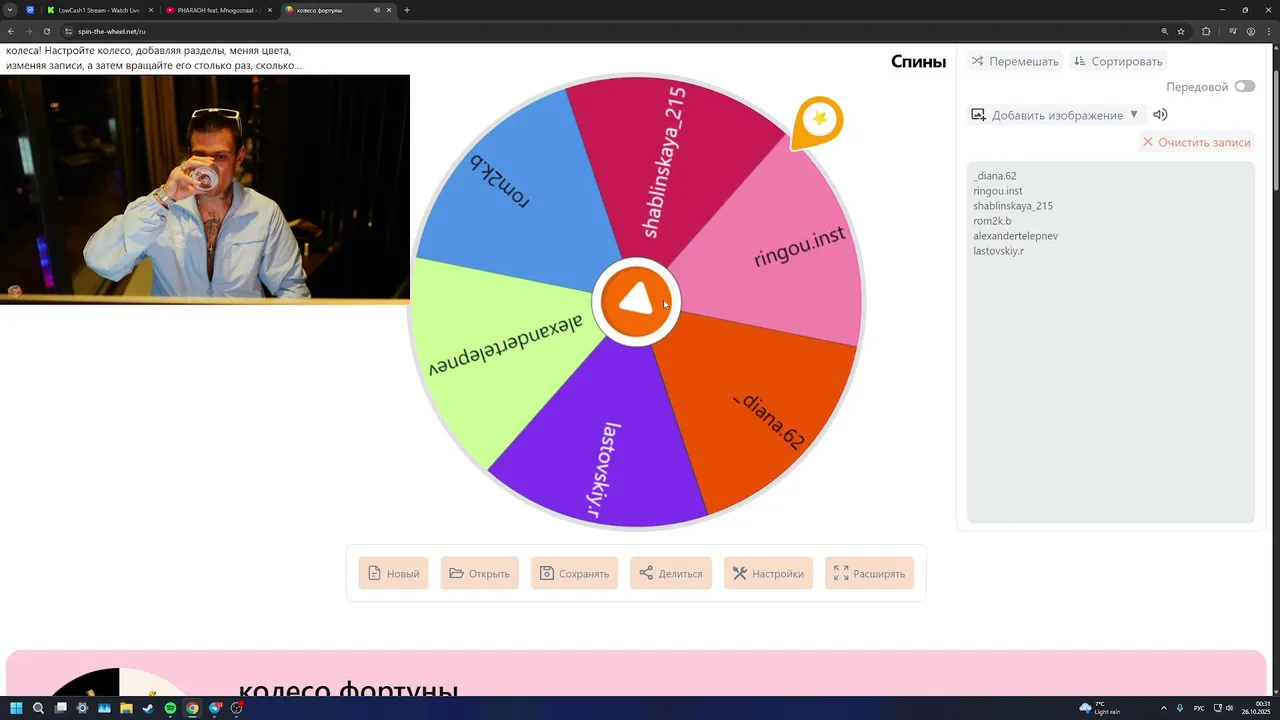
Task: Reload the page
Action: [46, 31]
